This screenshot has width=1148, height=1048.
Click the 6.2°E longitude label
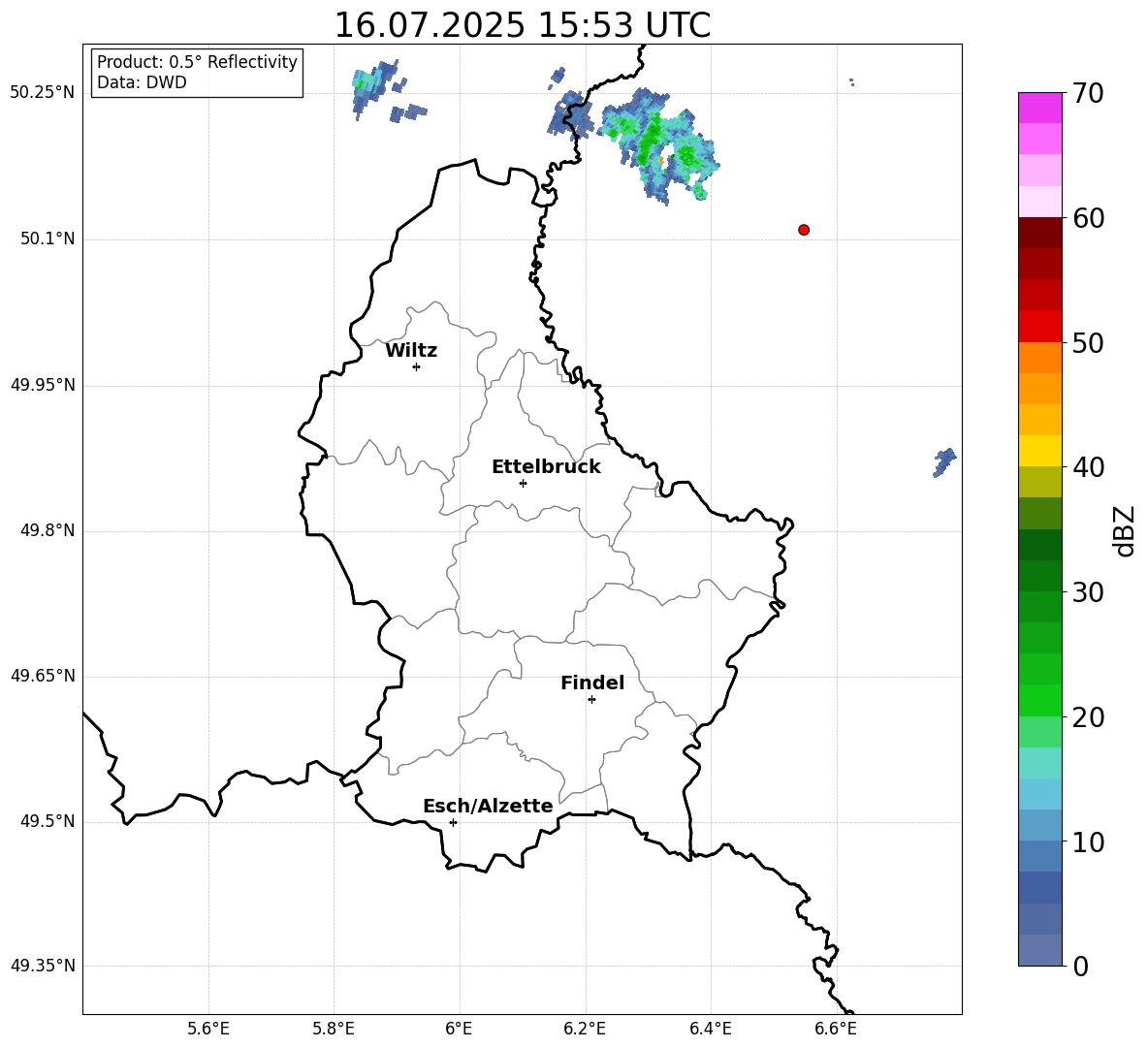click(585, 1029)
